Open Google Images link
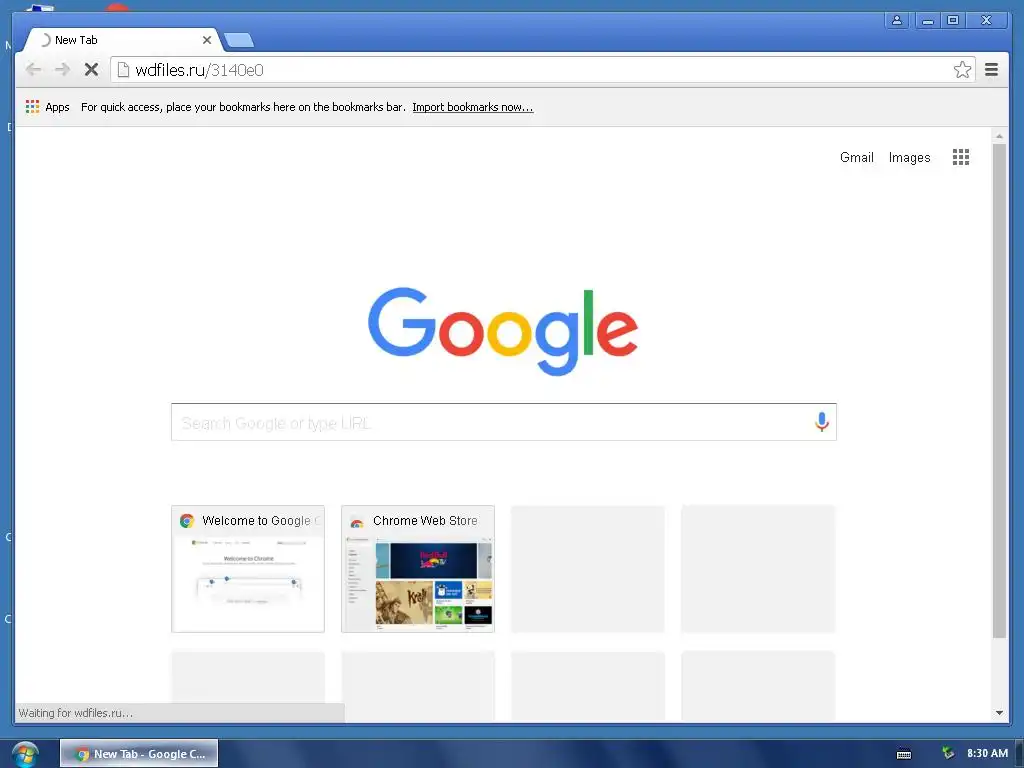 pyautogui.click(x=909, y=157)
